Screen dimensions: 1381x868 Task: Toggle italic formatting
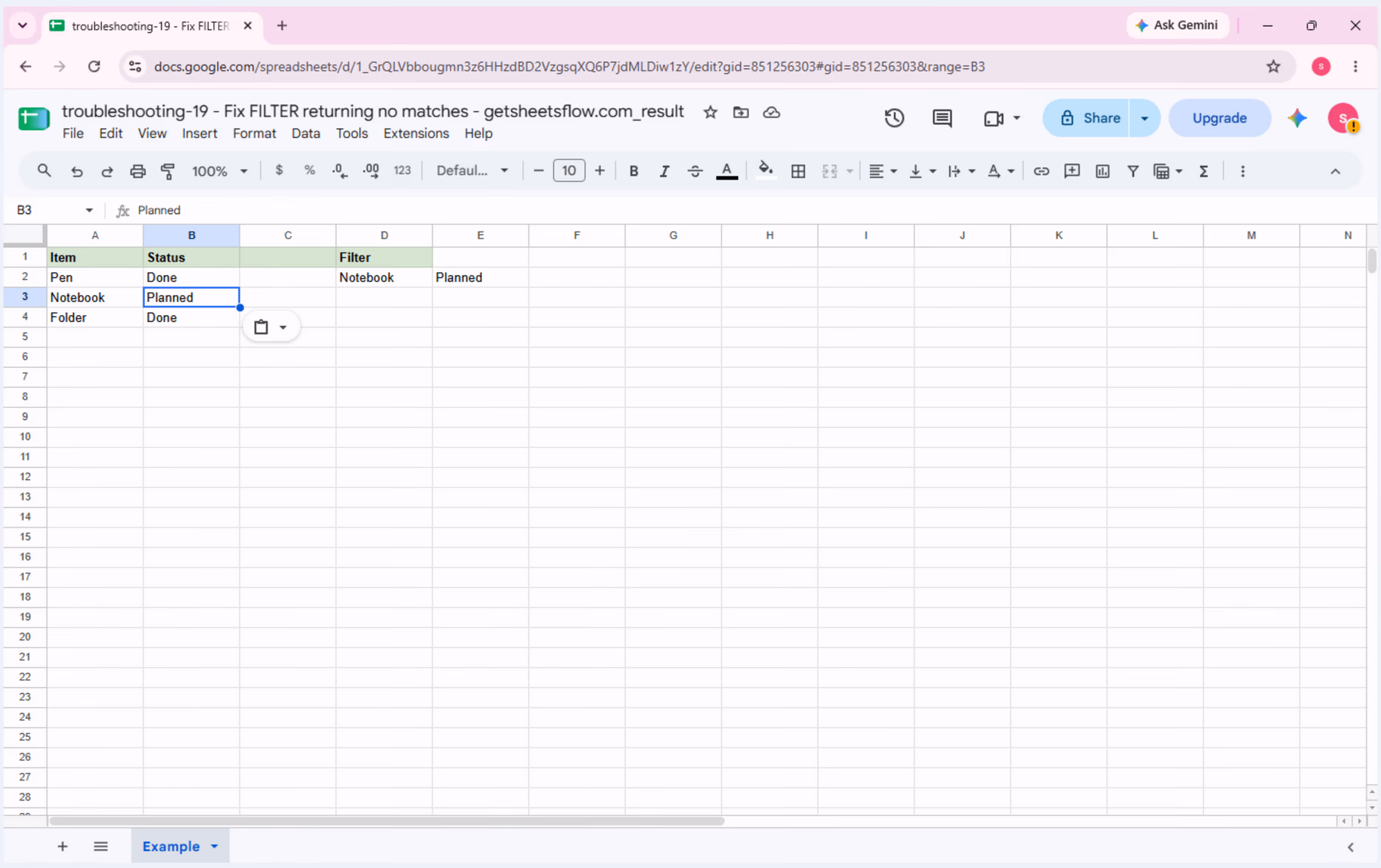coord(664,171)
